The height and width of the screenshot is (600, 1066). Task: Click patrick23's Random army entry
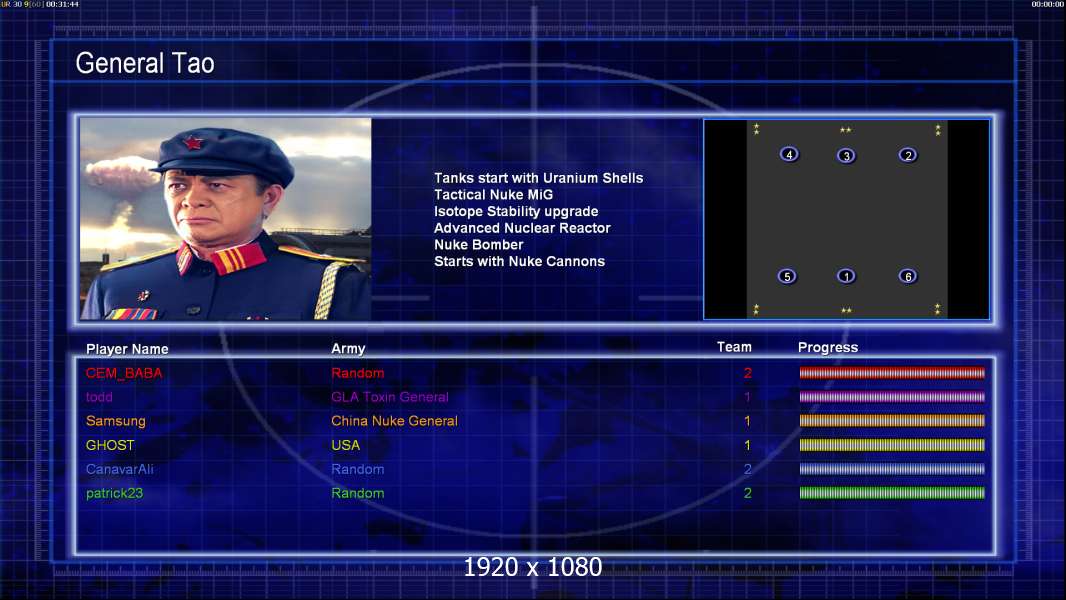tap(358, 493)
